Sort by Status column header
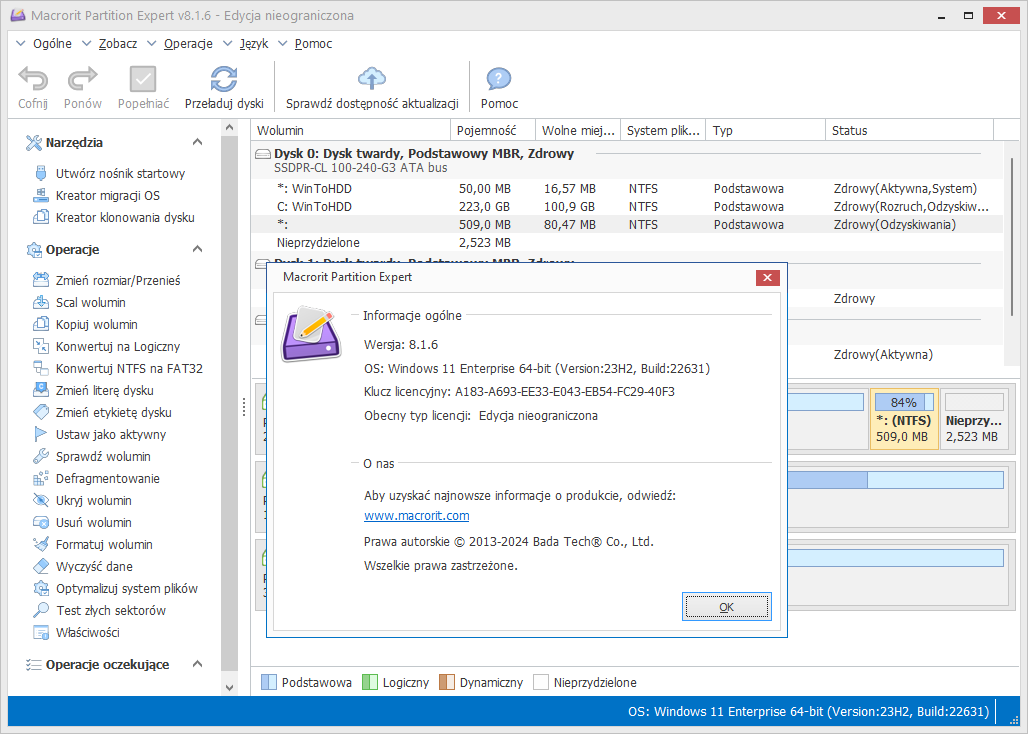Viewport: 1028px width, 734px height. (909, 130)
